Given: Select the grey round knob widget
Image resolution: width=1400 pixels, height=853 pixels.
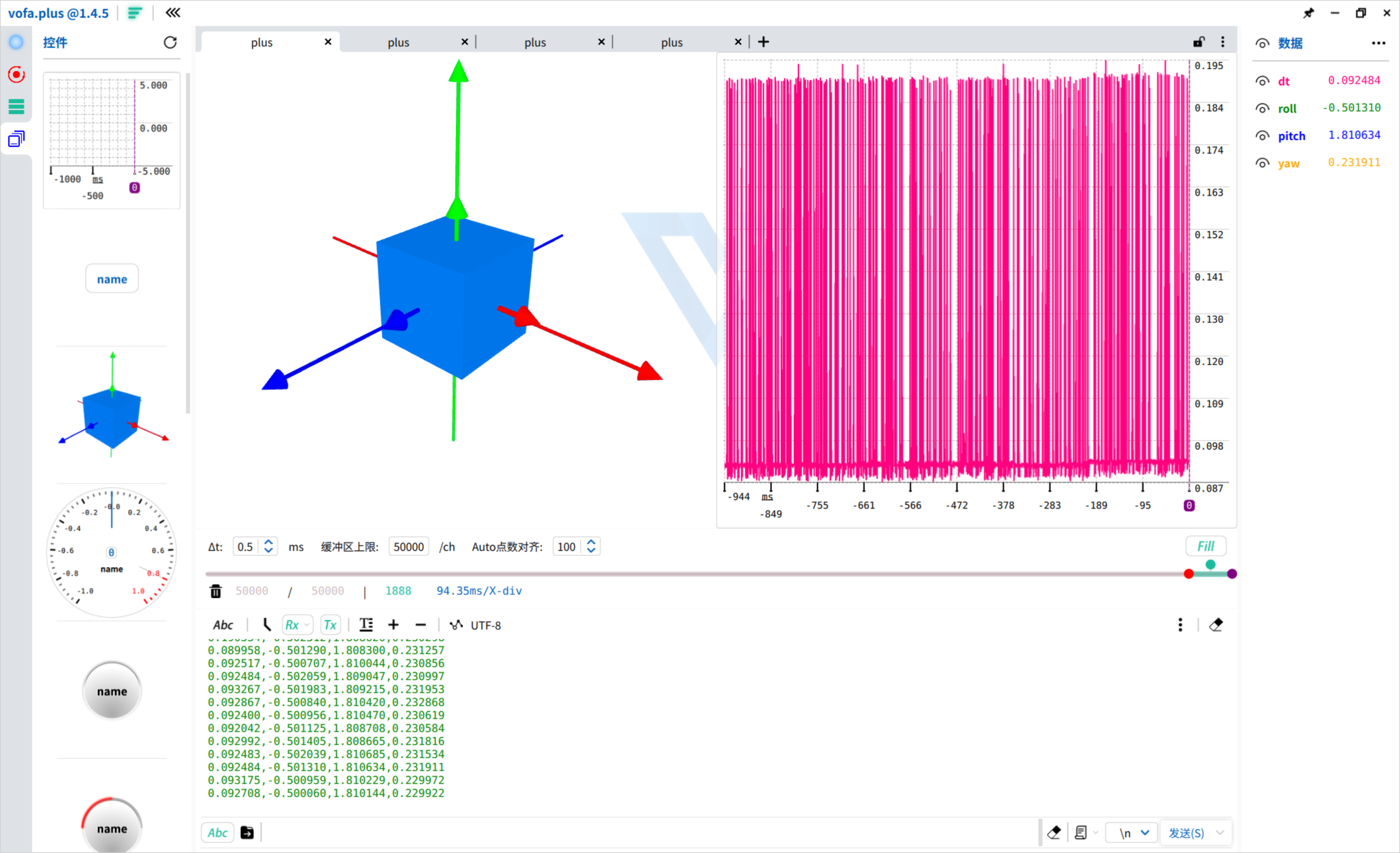Looking at the screenshot, I should [112, 691].
